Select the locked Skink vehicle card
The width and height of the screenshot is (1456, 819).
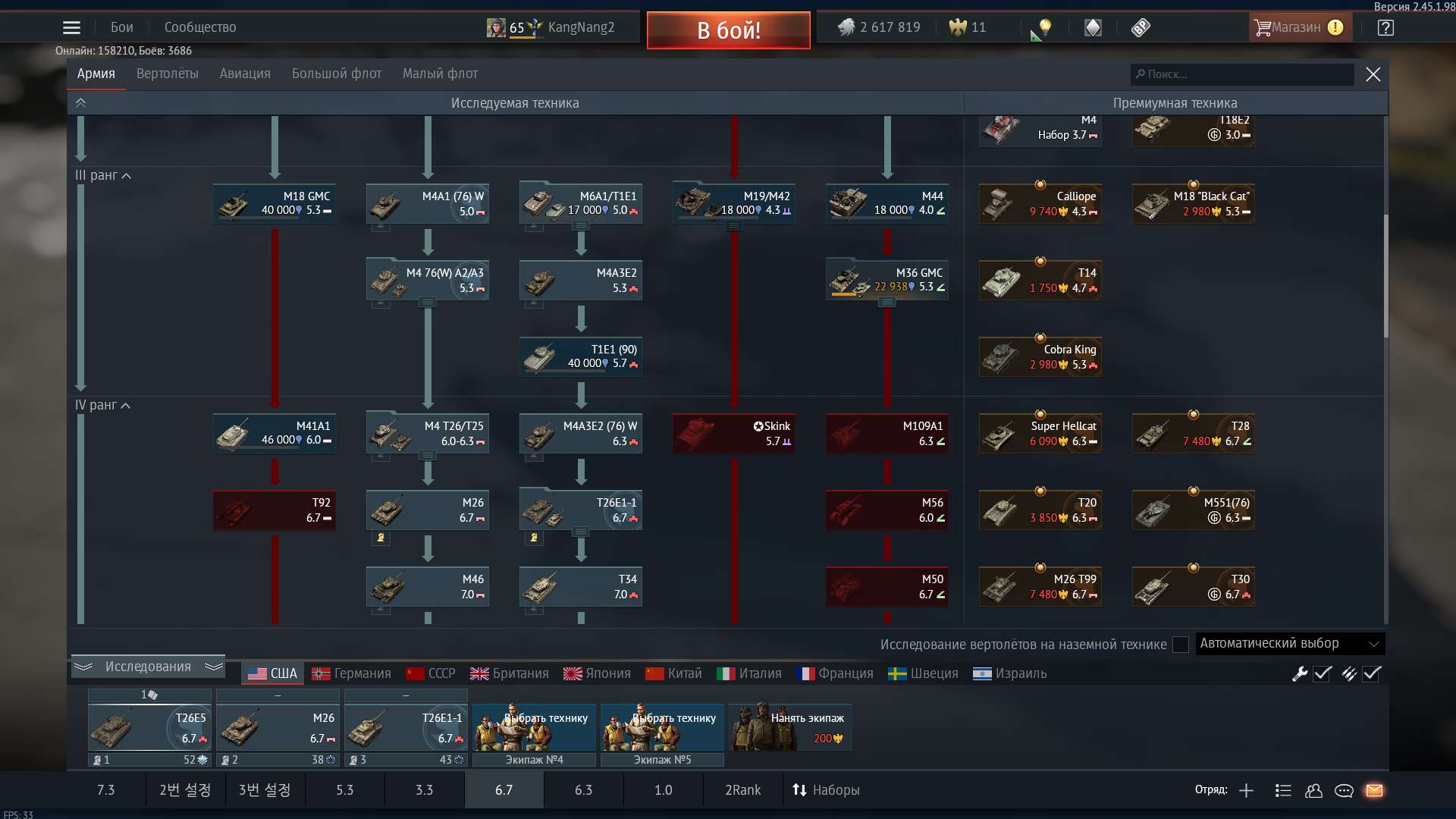pos(734,433)
